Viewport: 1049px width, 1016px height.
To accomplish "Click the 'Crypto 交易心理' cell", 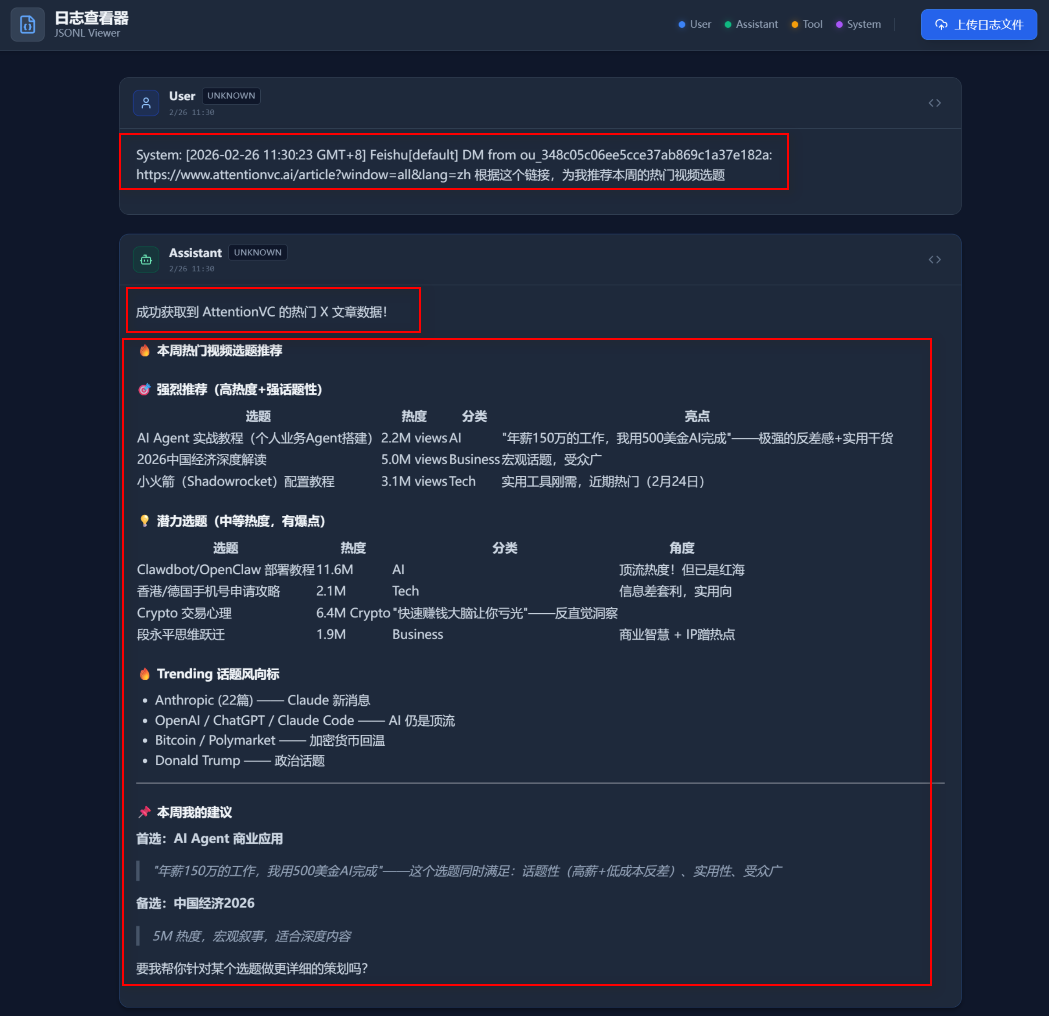I will click(184, 613).
